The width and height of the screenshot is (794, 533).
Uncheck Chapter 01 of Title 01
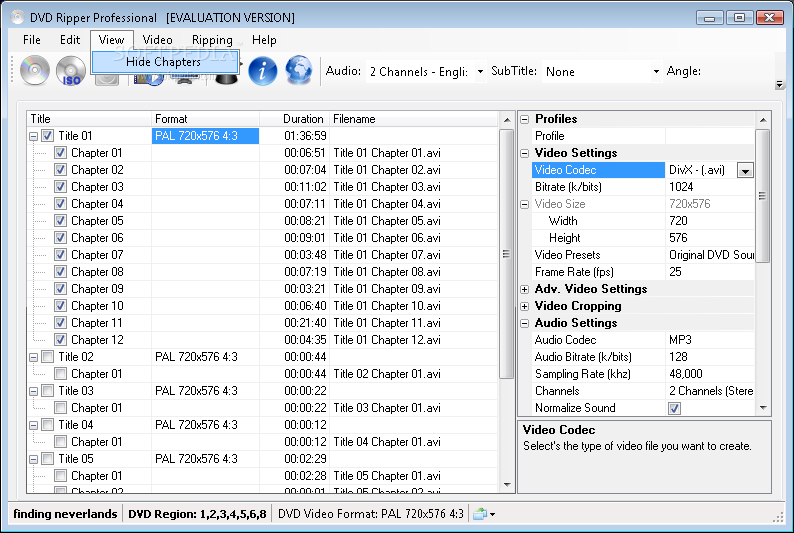click(x=60, y=153)
